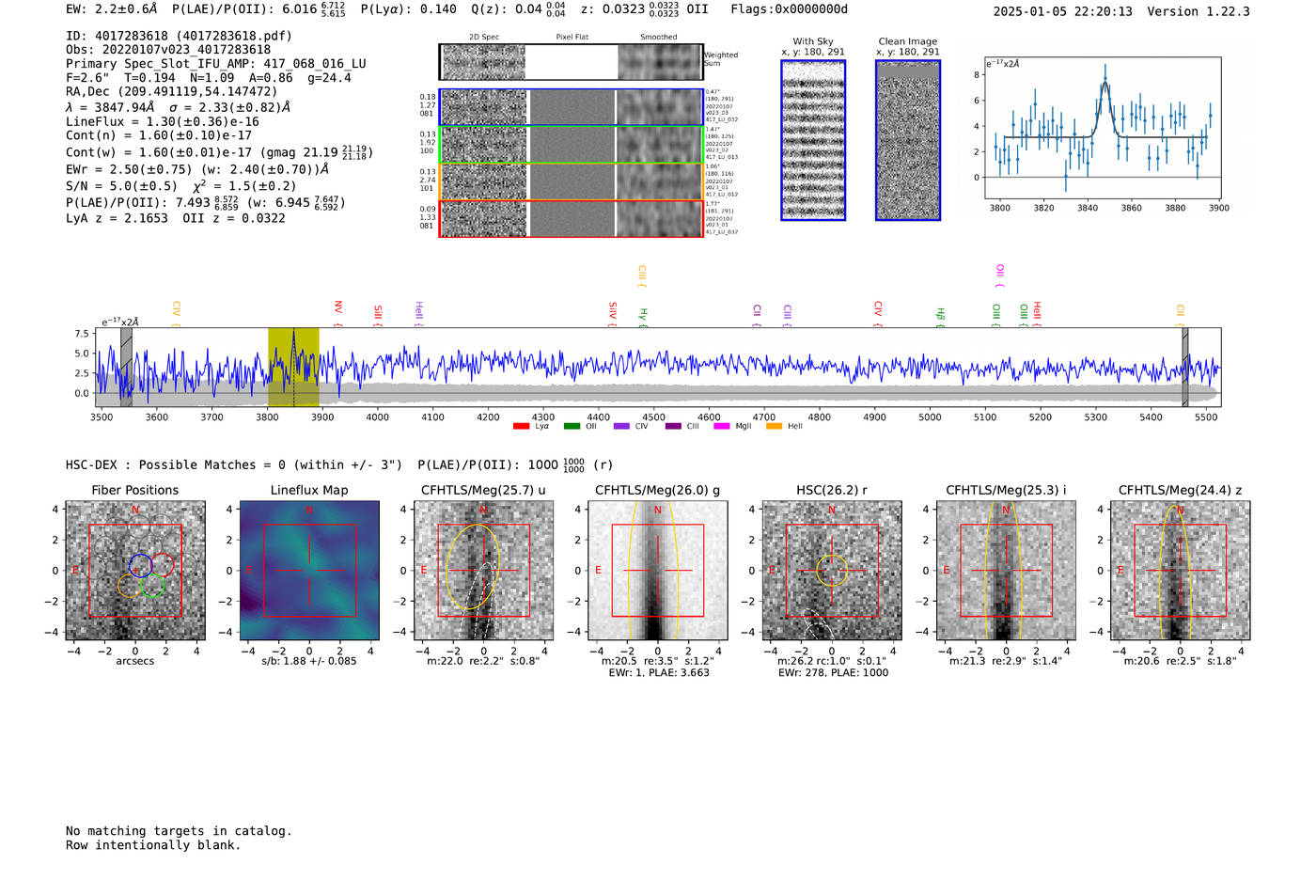
Task: Click the 'EWr: 278, PLAE: 1000' caption
Action: pos(833,672)
